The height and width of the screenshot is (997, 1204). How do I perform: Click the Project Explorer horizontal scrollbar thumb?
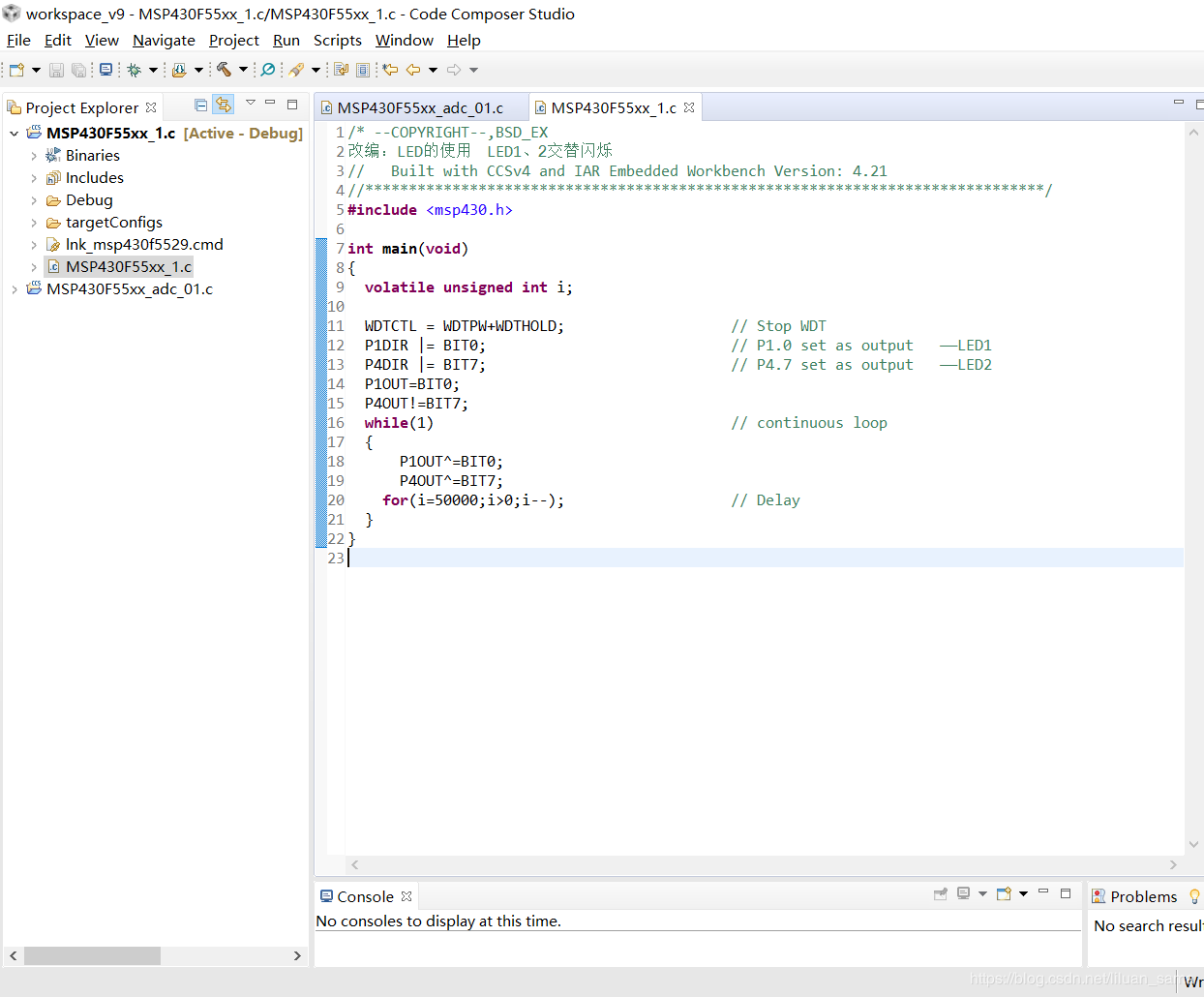[x=92, y=955]
